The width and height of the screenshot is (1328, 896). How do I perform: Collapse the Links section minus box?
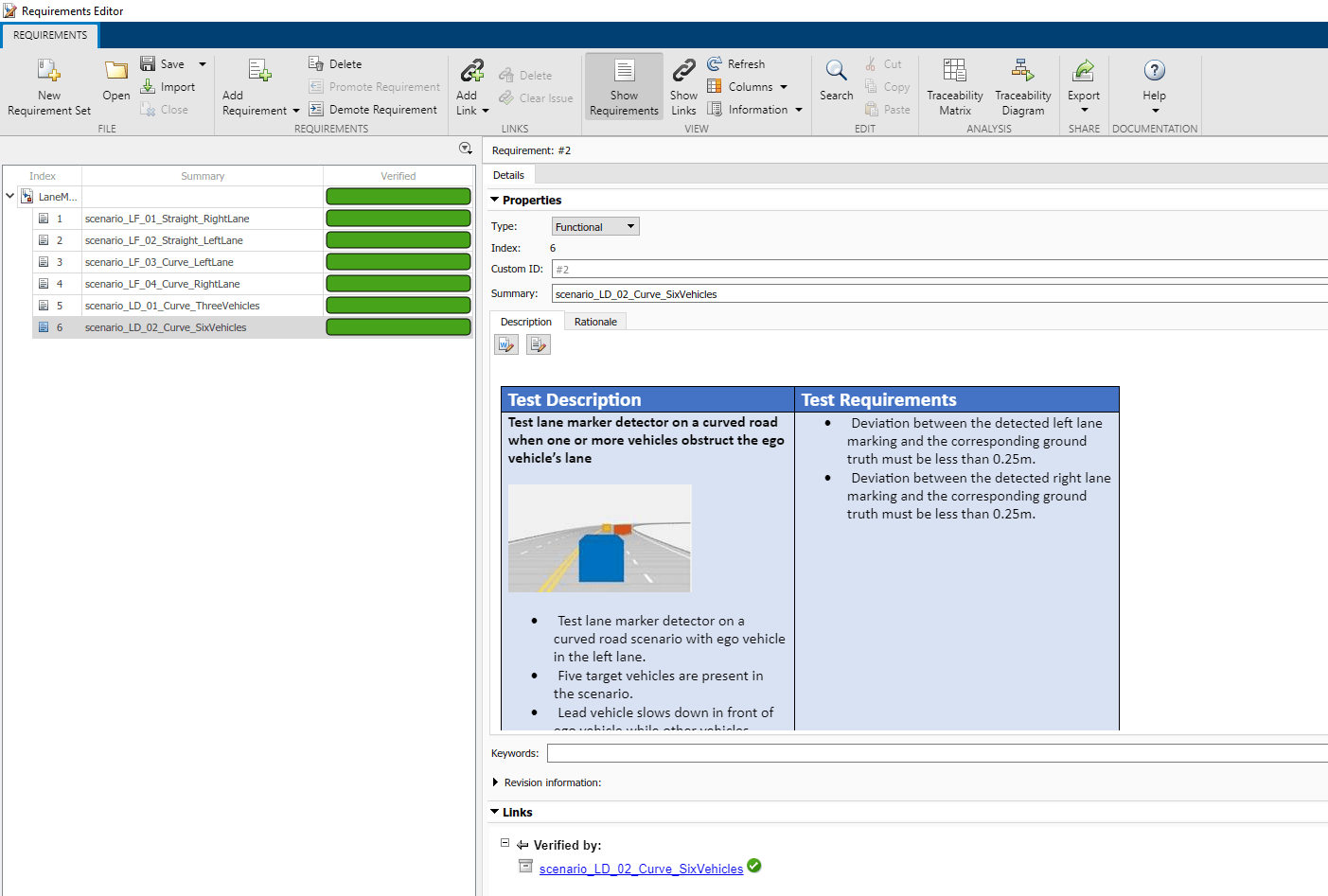[505, 842]
